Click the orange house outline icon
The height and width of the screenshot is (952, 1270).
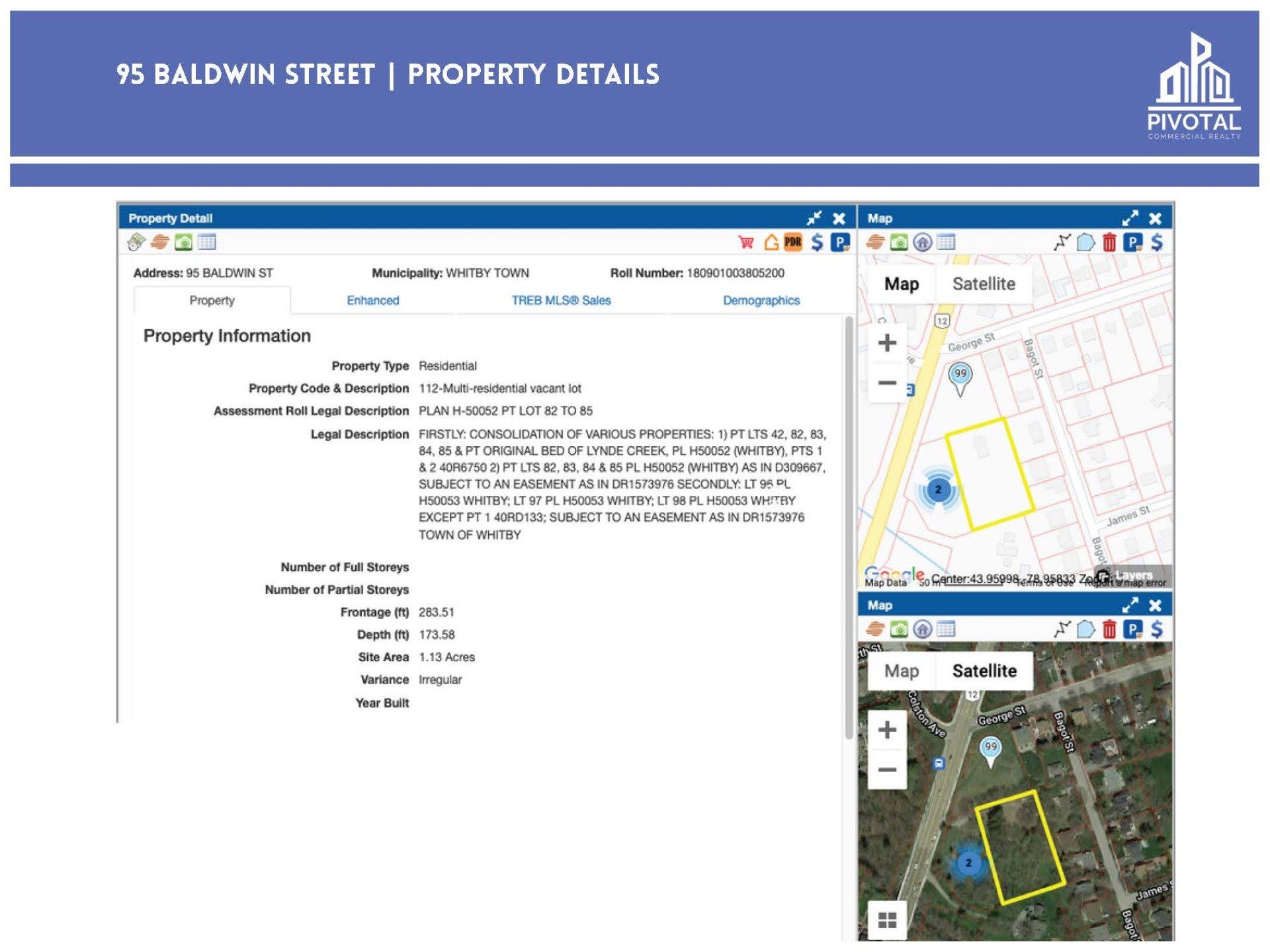pyautogui.click(x=771, y=243)
